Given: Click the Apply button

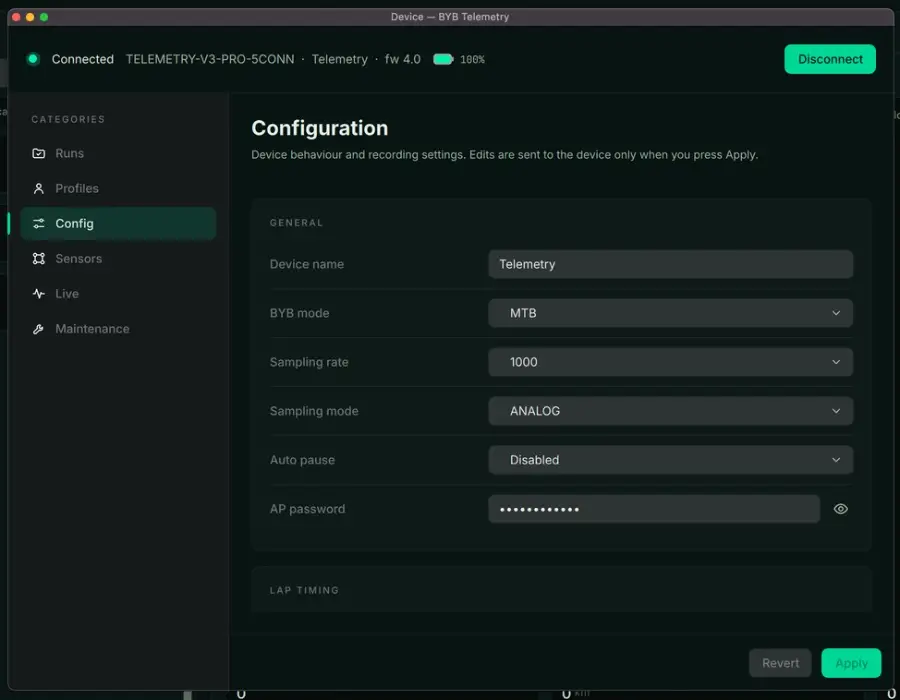Looking at the screenshot, I should pos(851,663).
